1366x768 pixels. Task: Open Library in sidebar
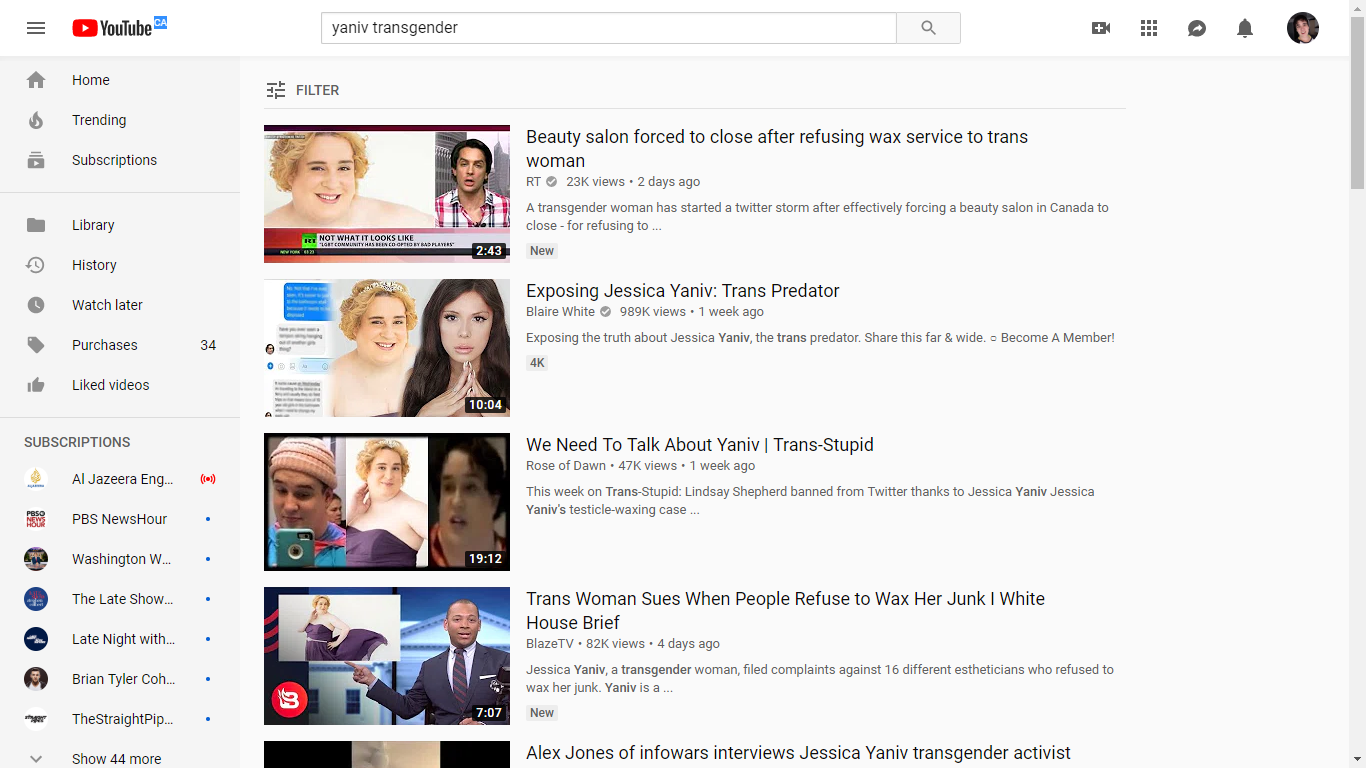click(x=120, y=225)
